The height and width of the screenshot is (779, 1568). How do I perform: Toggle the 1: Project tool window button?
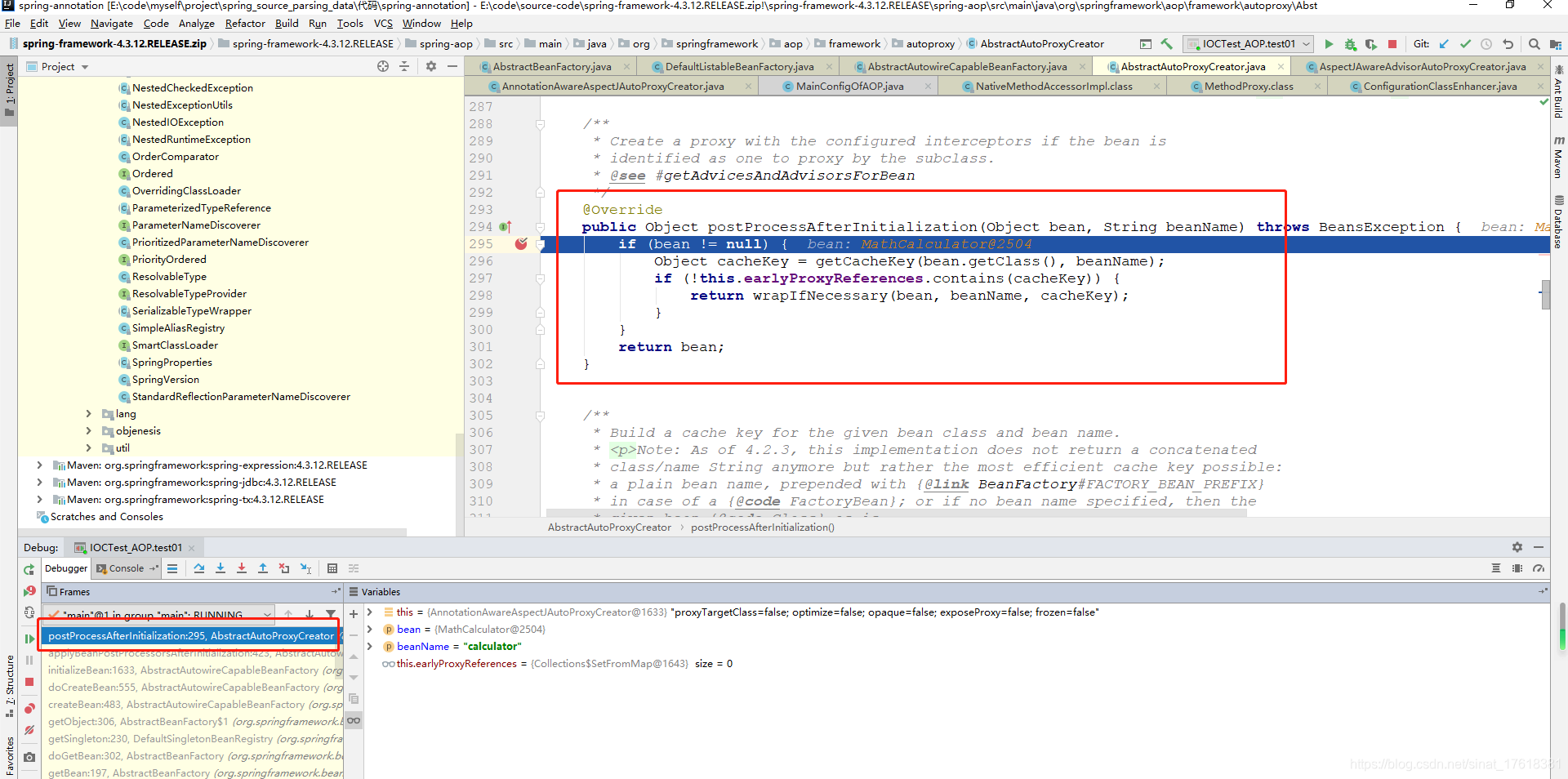10,90
